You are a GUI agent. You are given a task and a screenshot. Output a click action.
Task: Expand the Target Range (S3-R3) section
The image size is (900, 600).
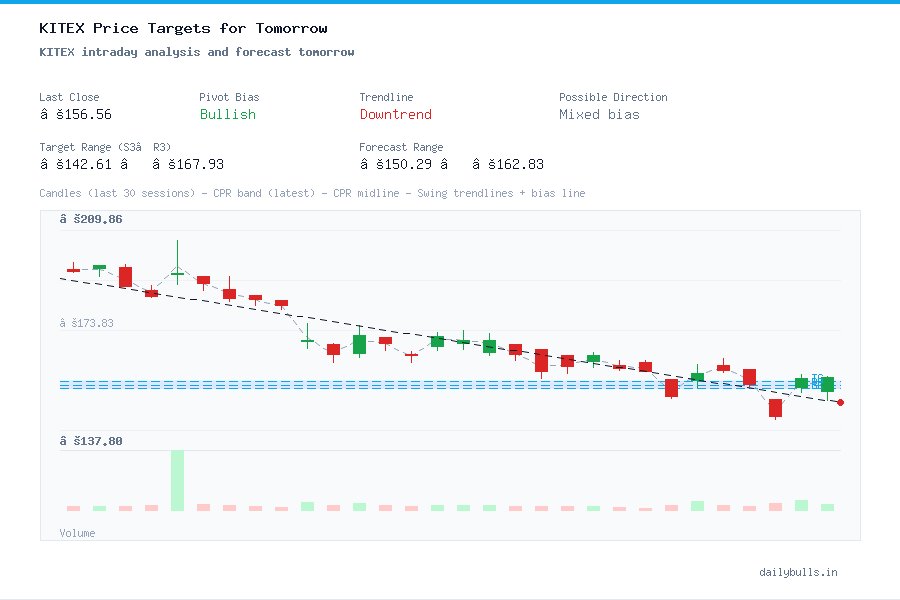point(104,147)
